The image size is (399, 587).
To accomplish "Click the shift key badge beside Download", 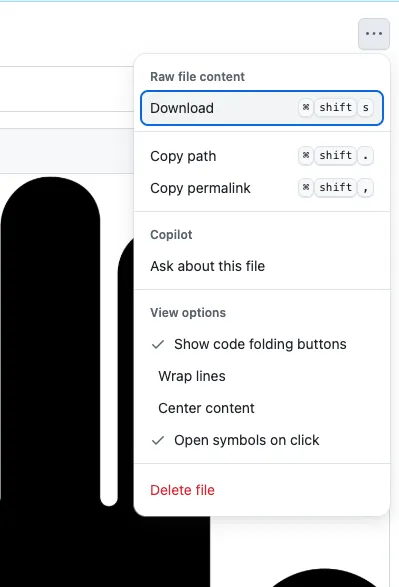I will (335, 107).
